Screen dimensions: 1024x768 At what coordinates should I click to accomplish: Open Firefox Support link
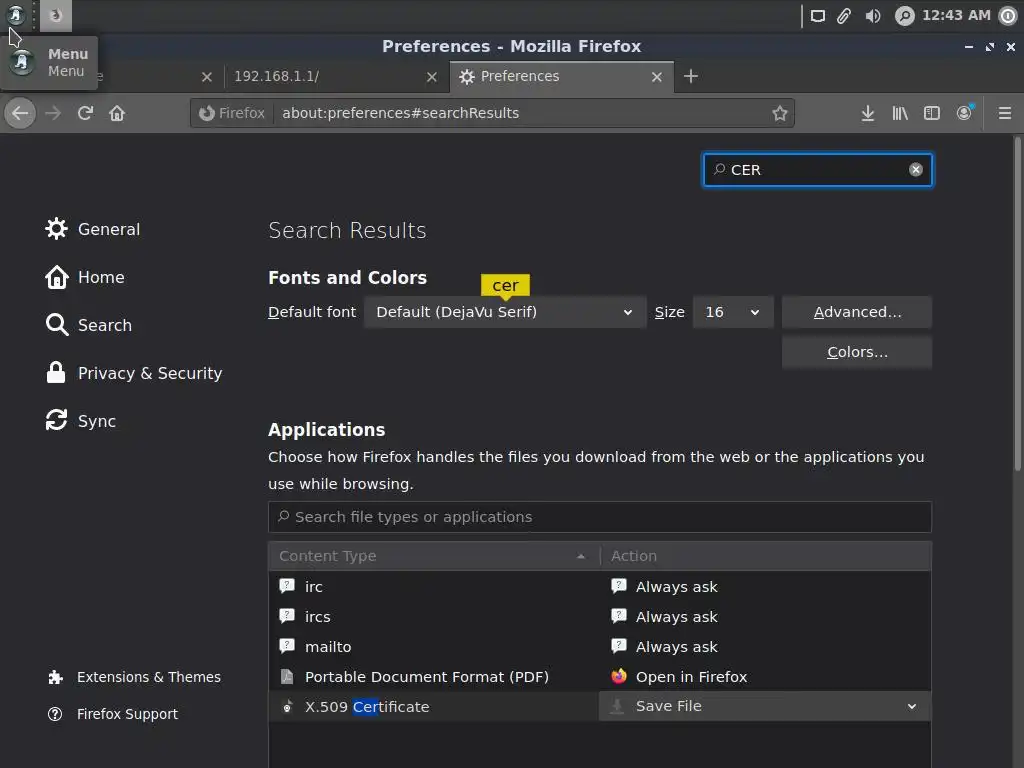[127, 714]
